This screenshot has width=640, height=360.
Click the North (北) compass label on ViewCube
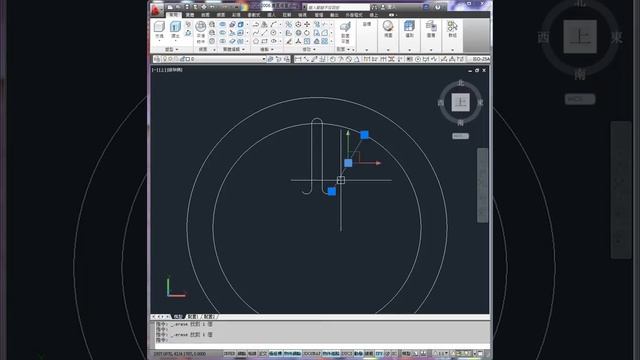pos(461,82)
